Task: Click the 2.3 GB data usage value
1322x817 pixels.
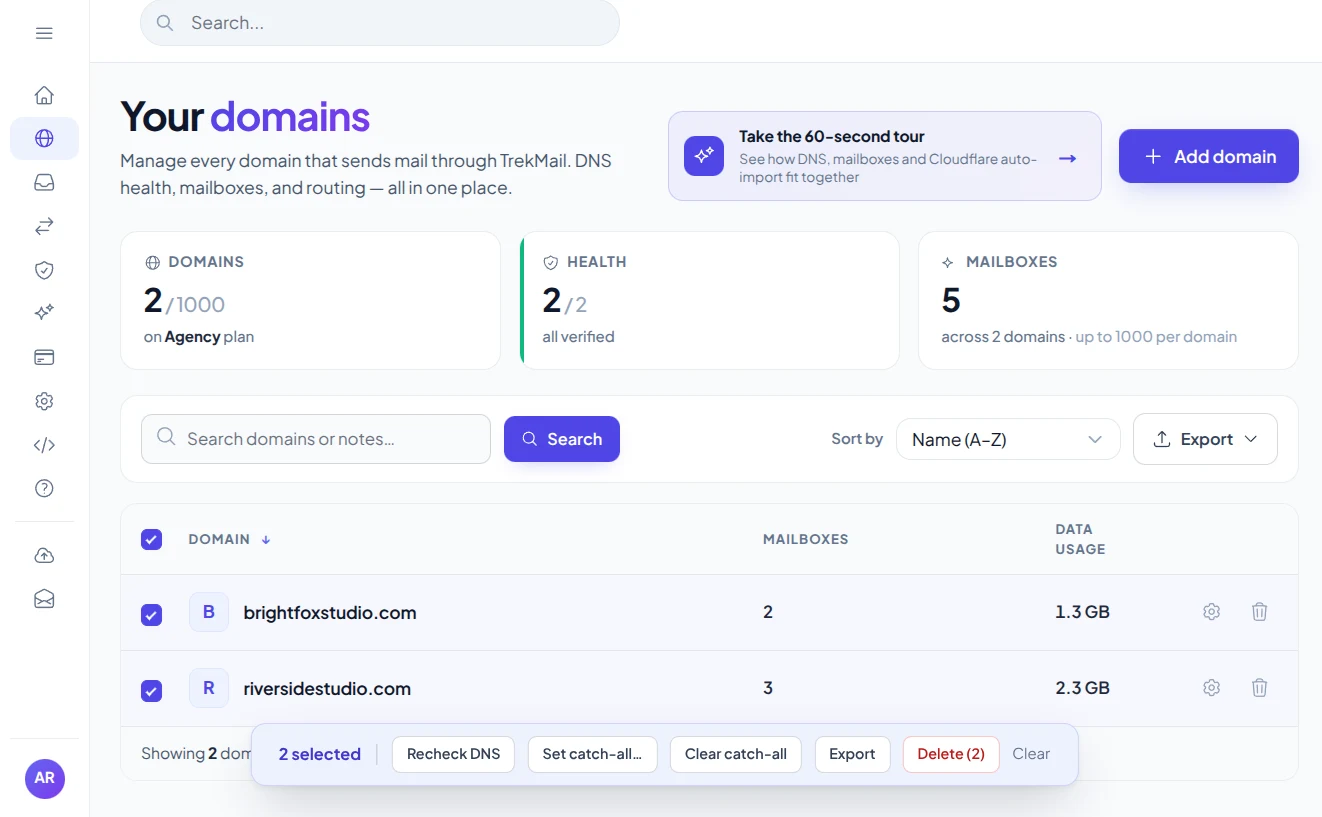Action: point(1082,688)
